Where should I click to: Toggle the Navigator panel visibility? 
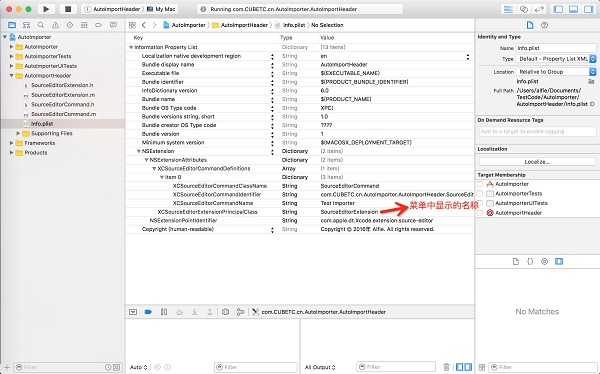point(558,9)
